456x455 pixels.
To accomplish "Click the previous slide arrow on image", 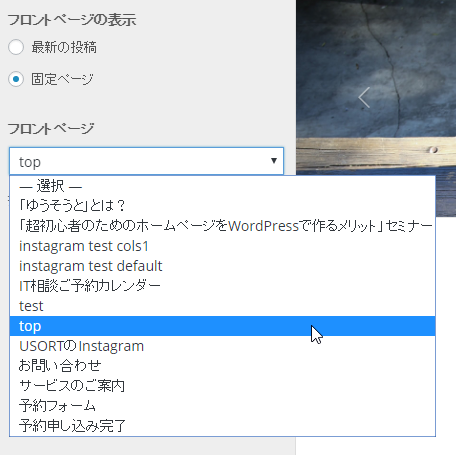I will pos(364,97).
